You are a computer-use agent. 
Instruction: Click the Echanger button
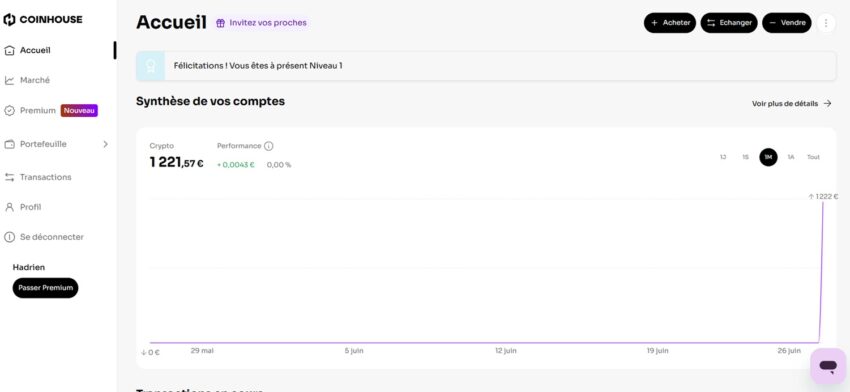point(729,23)
